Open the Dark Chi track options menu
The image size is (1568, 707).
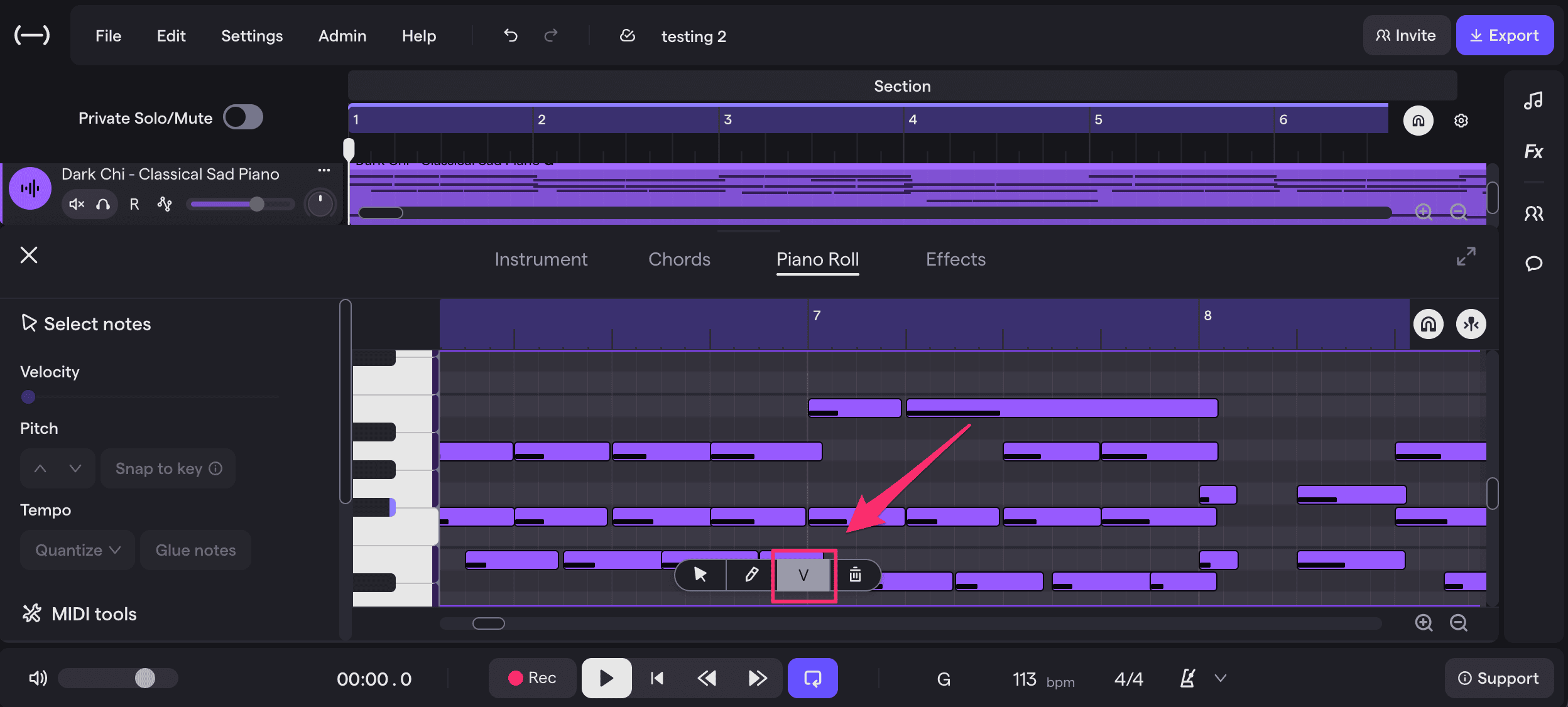(324, 170)
